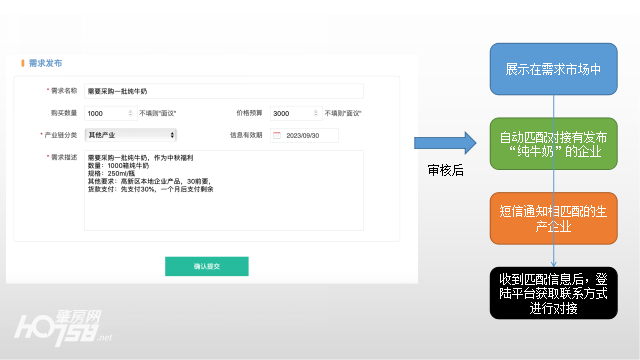
Task: Click the black 收到匹配信息后 box
Action: (553, 293)
